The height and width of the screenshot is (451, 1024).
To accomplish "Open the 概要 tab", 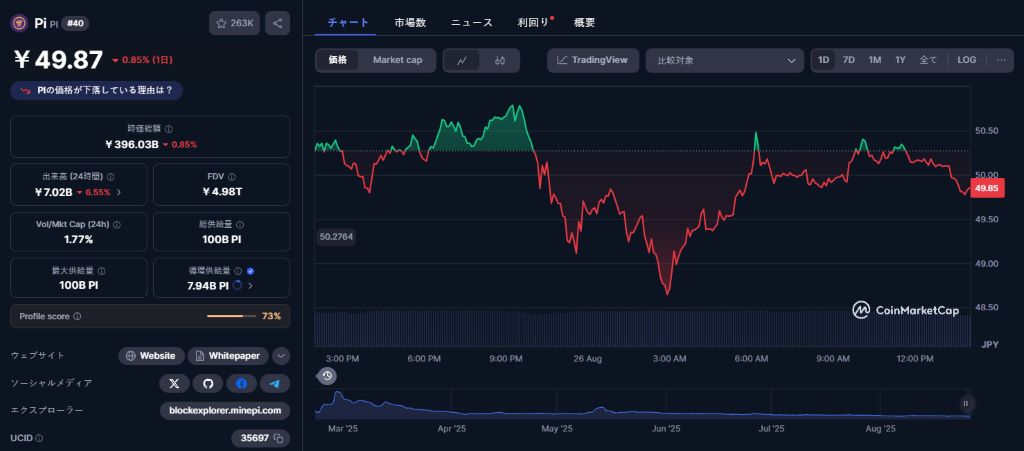I will pyautogui.click(x=584, y=23).
